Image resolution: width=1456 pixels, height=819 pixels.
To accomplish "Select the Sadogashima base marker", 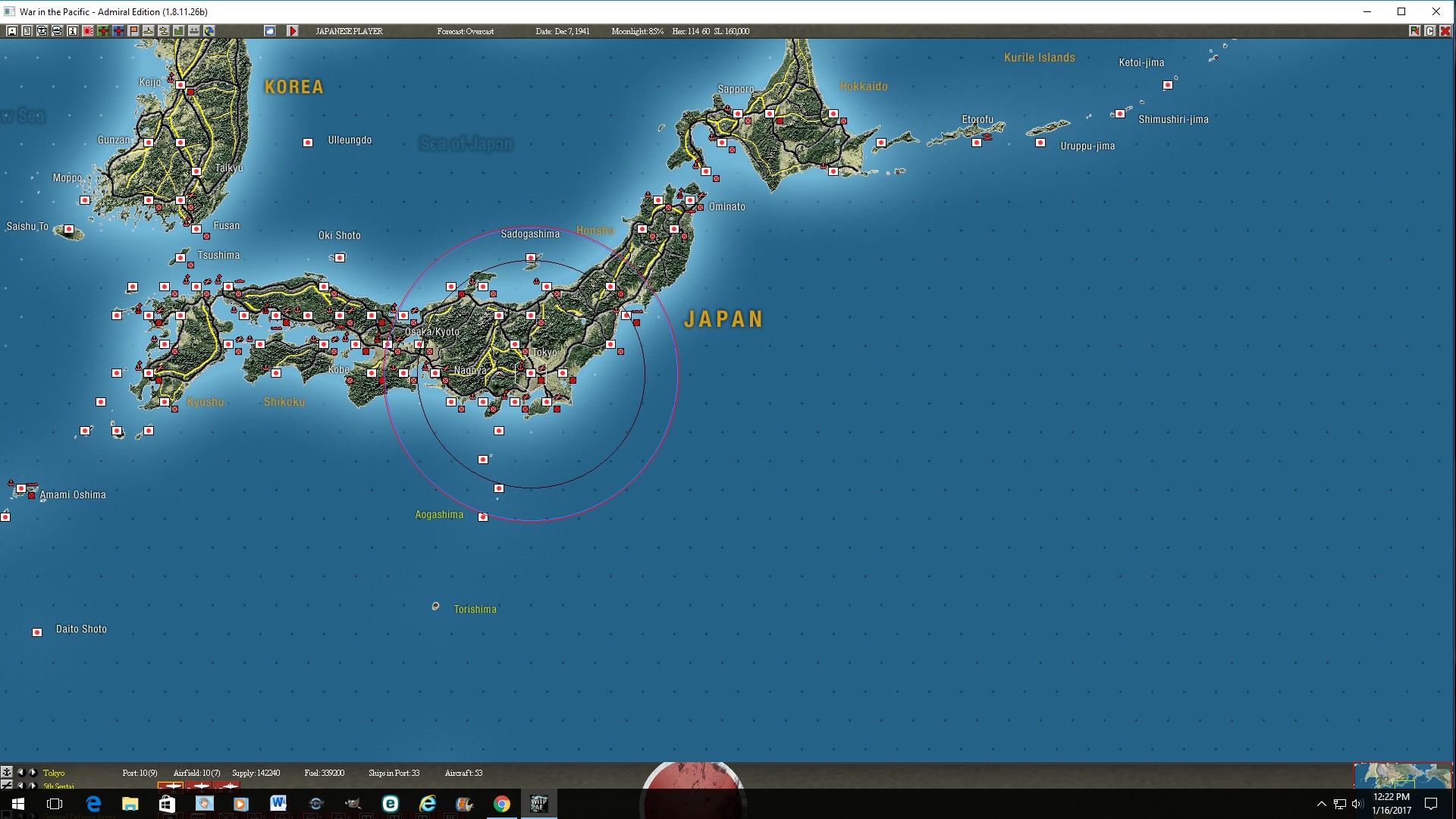I will click(x=531, y=258).
